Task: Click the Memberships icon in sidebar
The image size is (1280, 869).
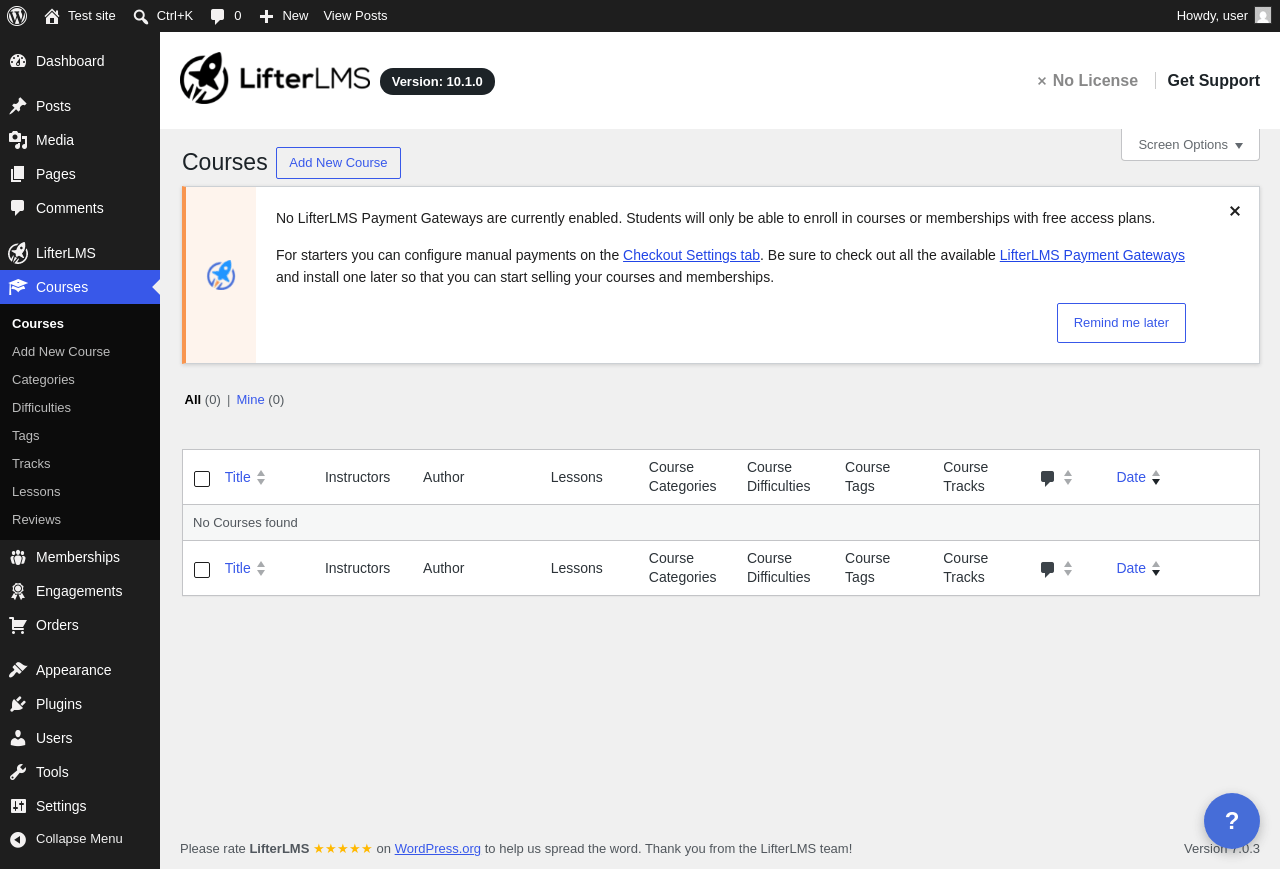Action: (x=18, y=557)
